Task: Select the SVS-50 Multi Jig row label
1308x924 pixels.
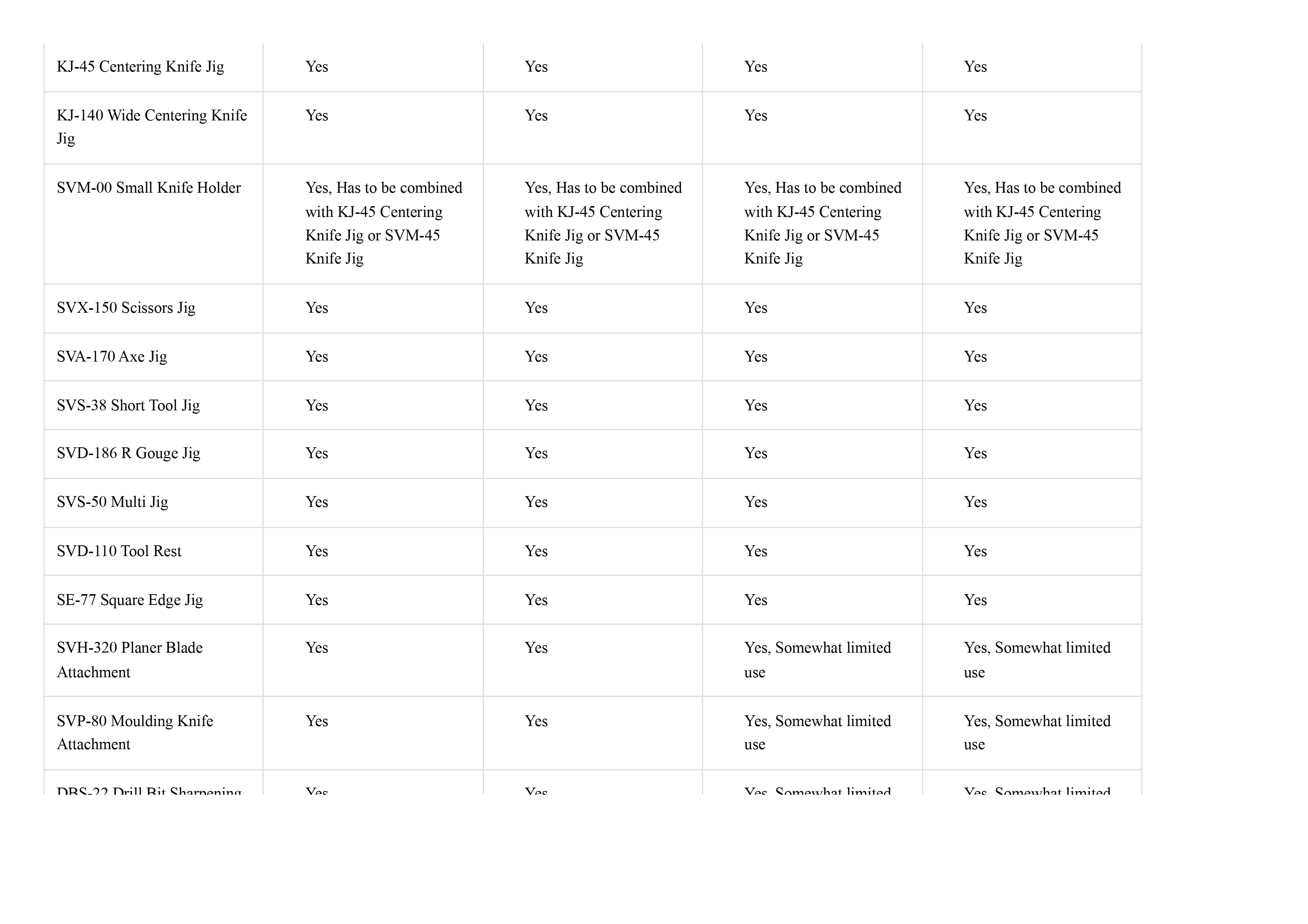Action: (112, 502)
